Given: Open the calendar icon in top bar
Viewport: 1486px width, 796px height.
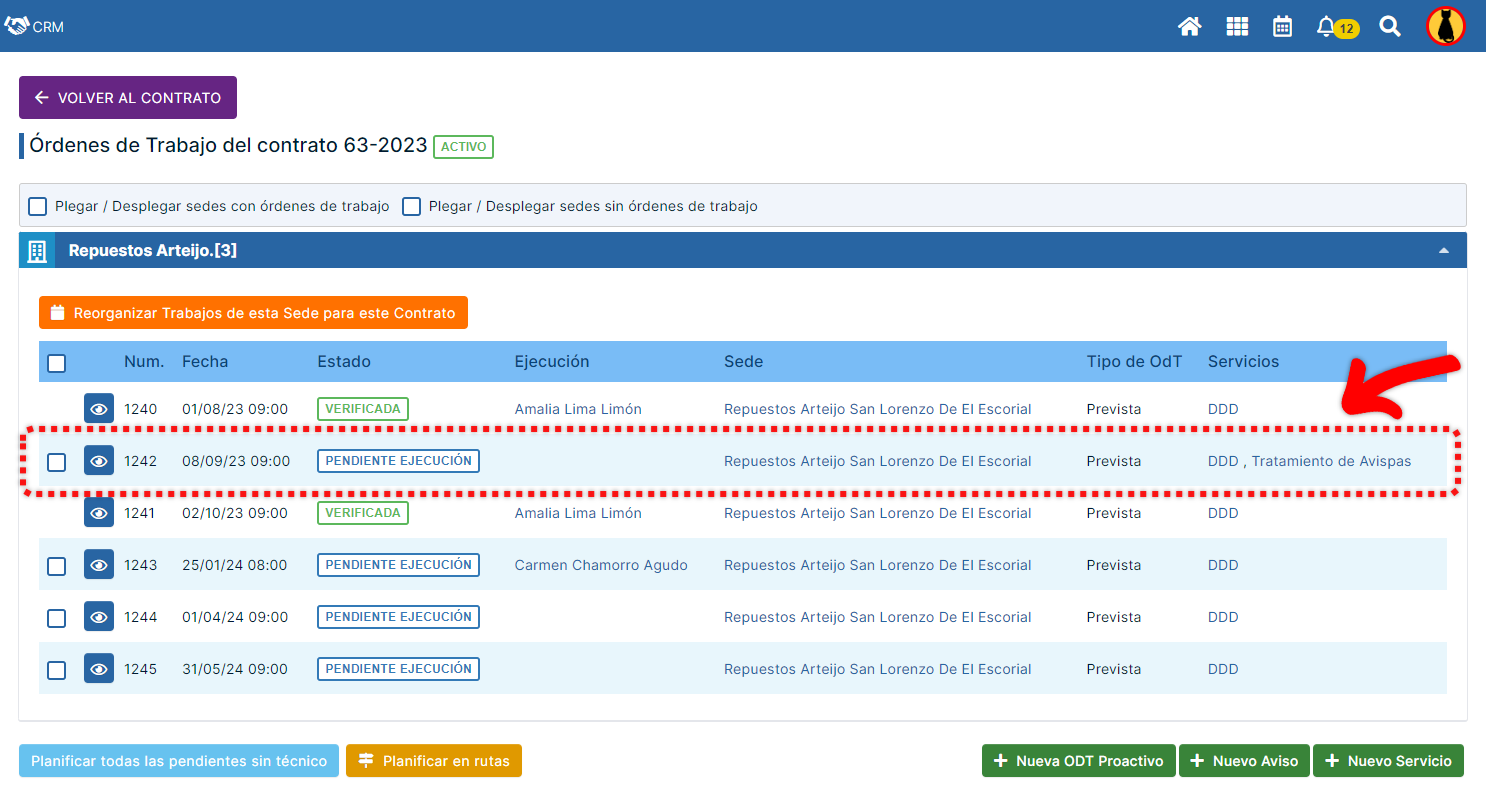Looking at the screenshot, I should (x=1282, y=27).
